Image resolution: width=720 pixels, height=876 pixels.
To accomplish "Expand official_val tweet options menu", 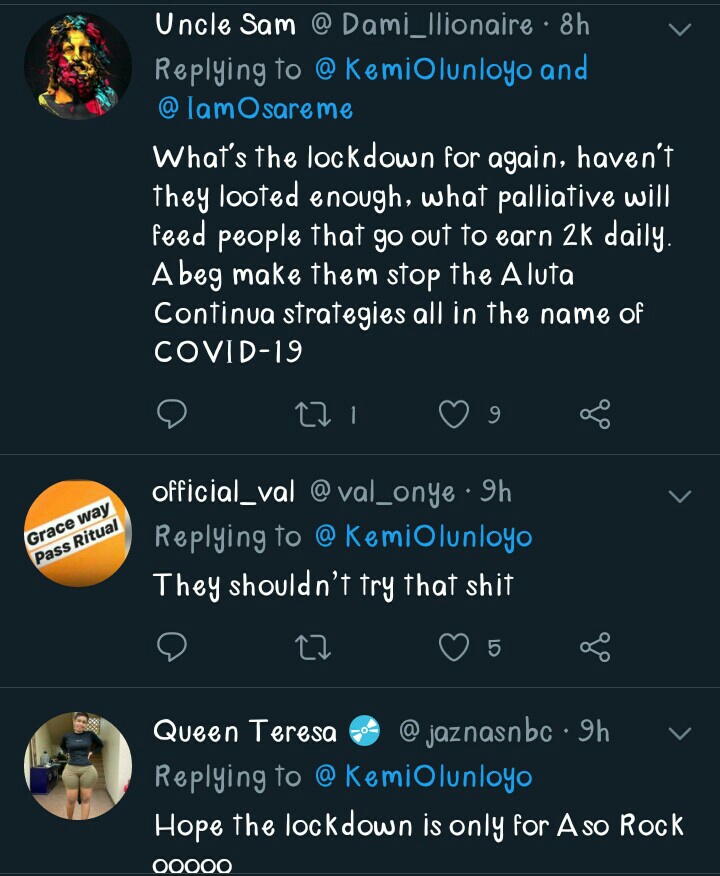I will 679,495.
